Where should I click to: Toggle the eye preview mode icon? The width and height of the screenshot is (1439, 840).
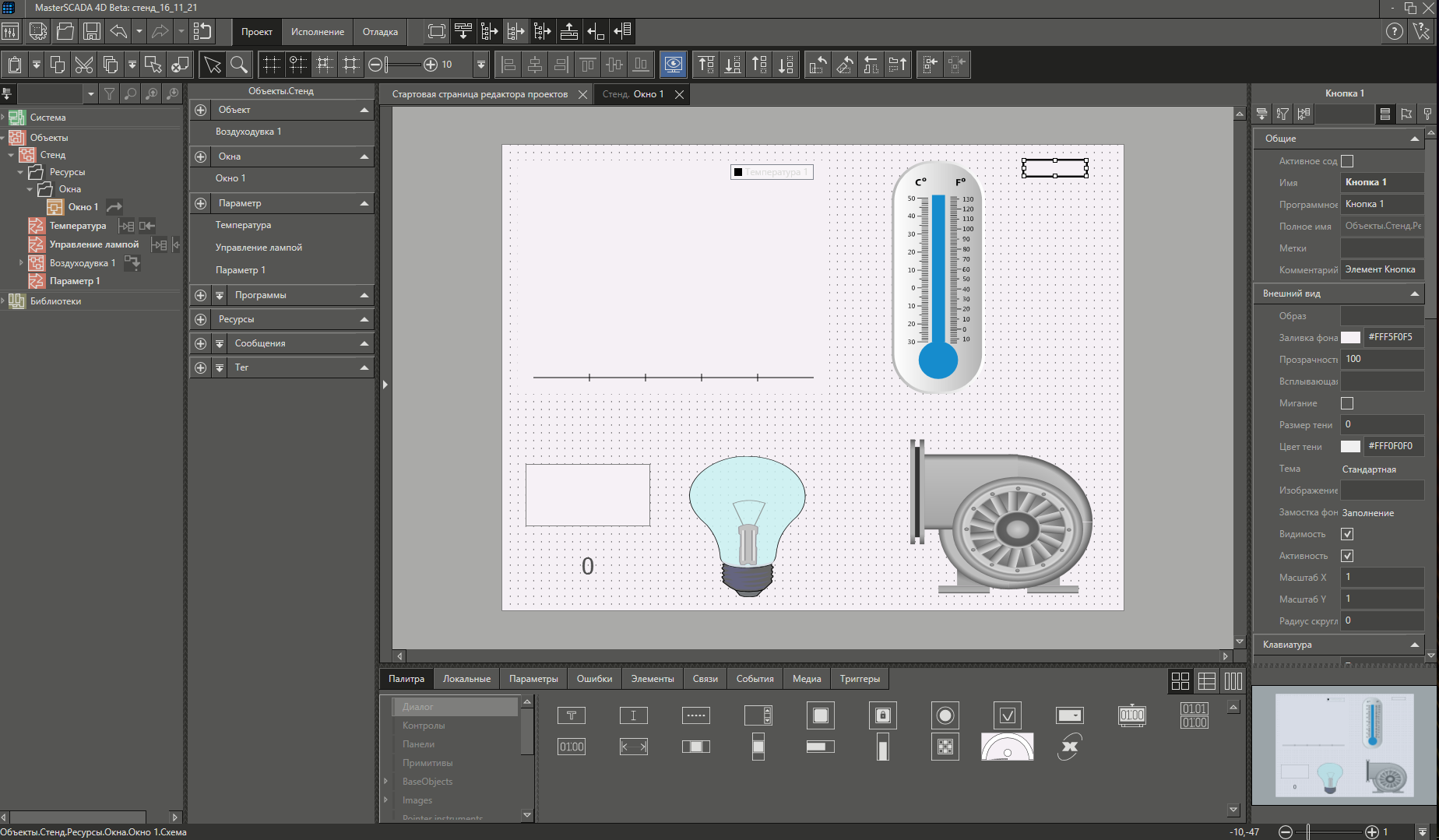[674, 65]
